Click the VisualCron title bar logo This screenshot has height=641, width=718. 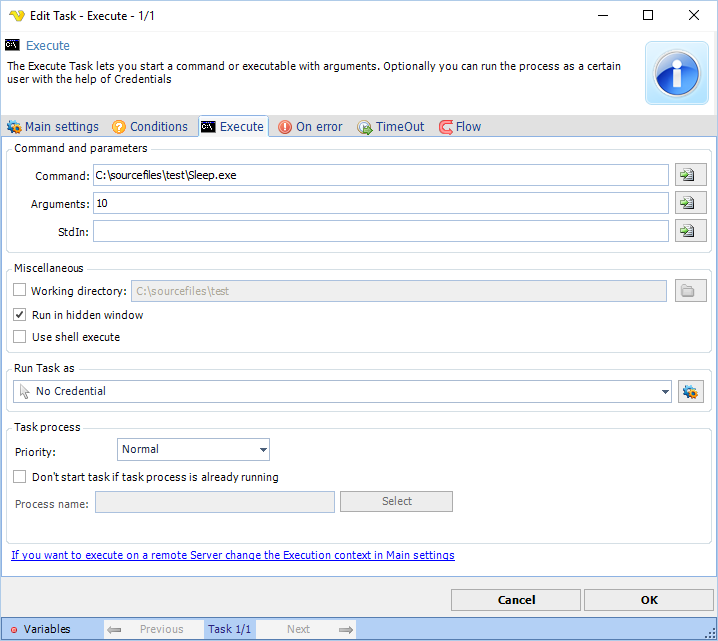tap(16, 16)
